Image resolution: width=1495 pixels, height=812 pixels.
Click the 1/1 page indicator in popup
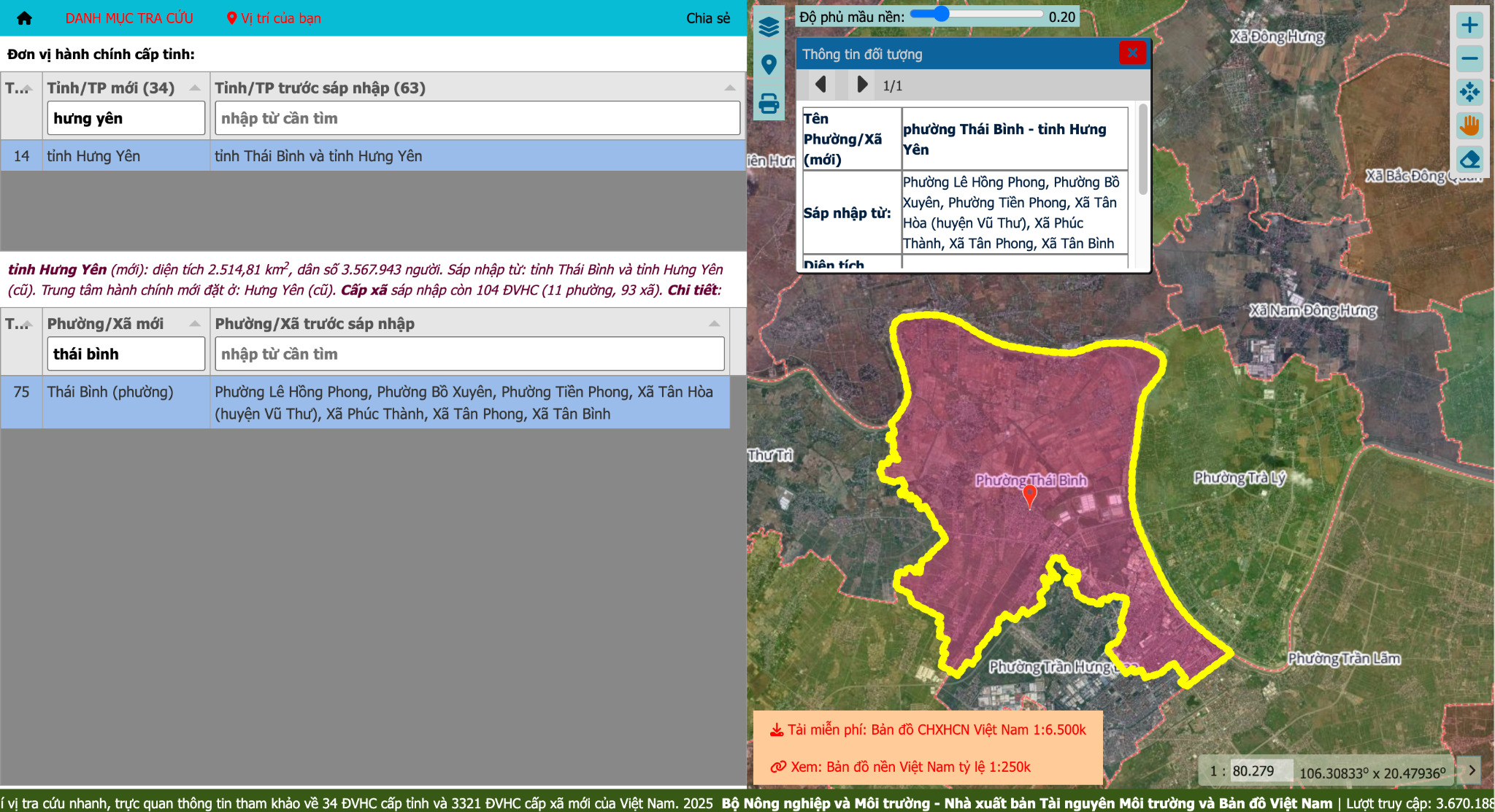[893, 86]
